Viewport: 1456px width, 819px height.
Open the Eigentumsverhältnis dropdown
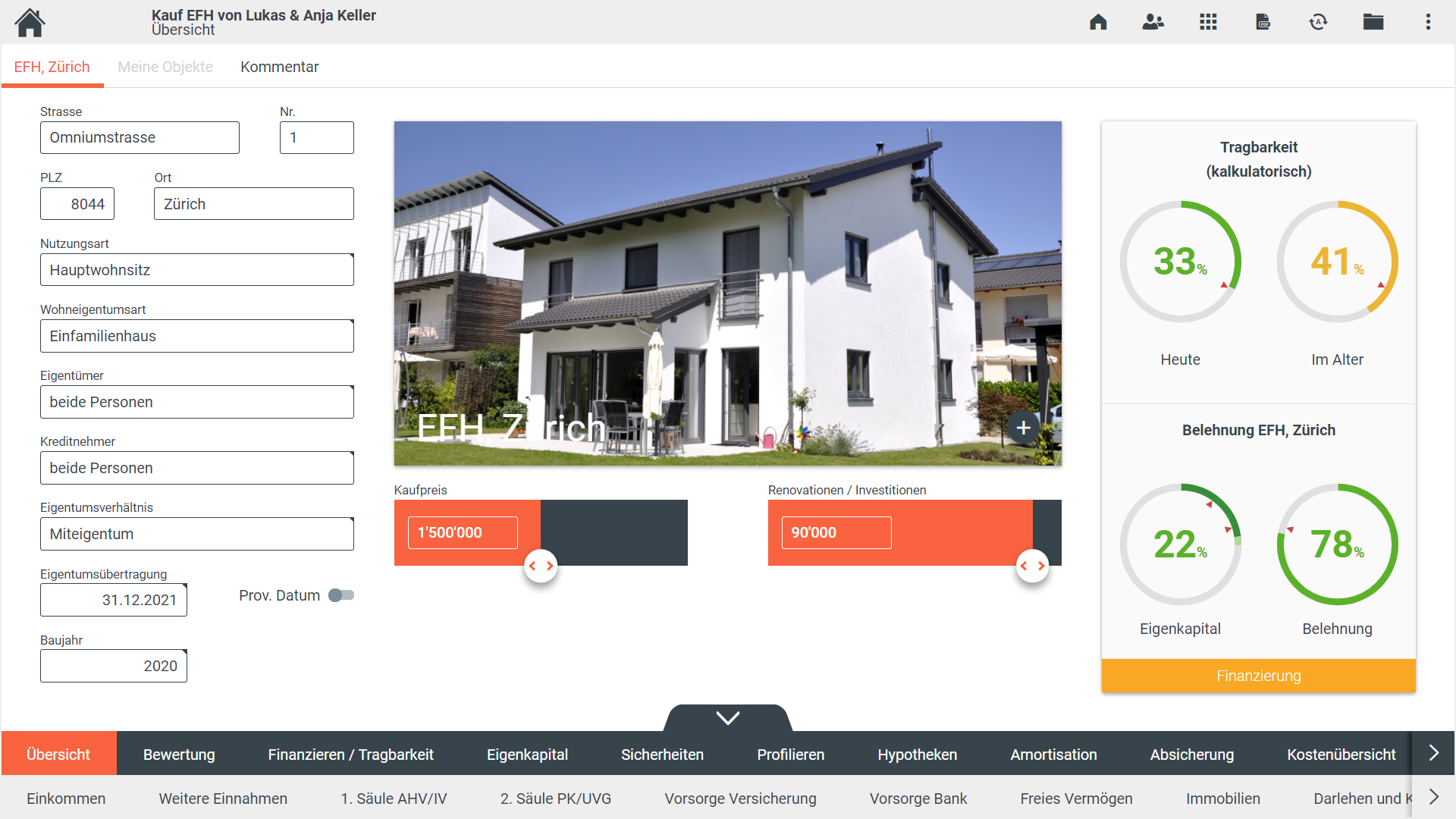tap(196, 534)
